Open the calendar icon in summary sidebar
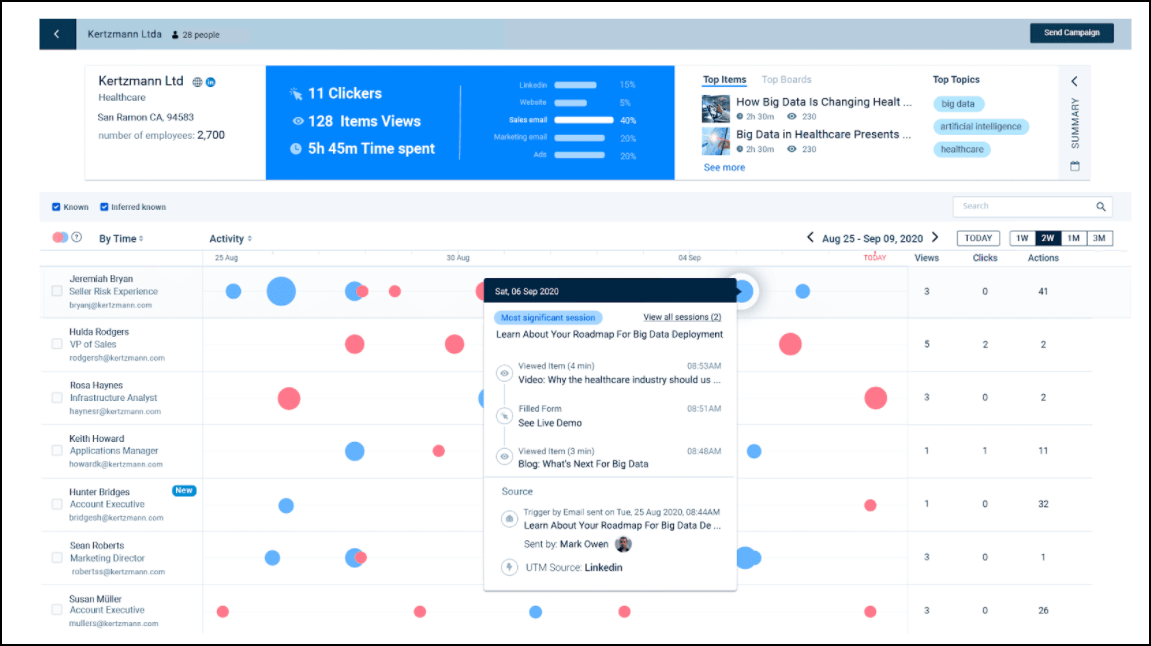Image resolution: width=1151 pixels, height=646 pixels. coord(1075,166)
